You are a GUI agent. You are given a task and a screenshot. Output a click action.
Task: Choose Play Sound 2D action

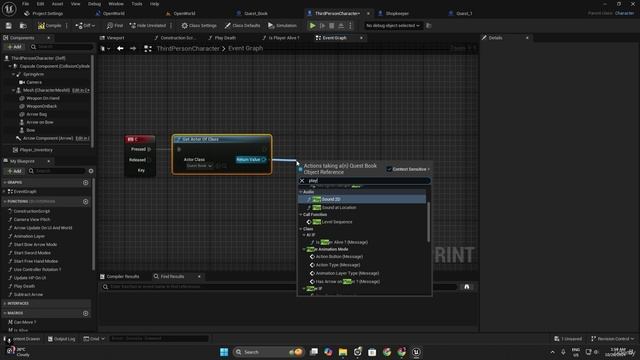(362, 199)
